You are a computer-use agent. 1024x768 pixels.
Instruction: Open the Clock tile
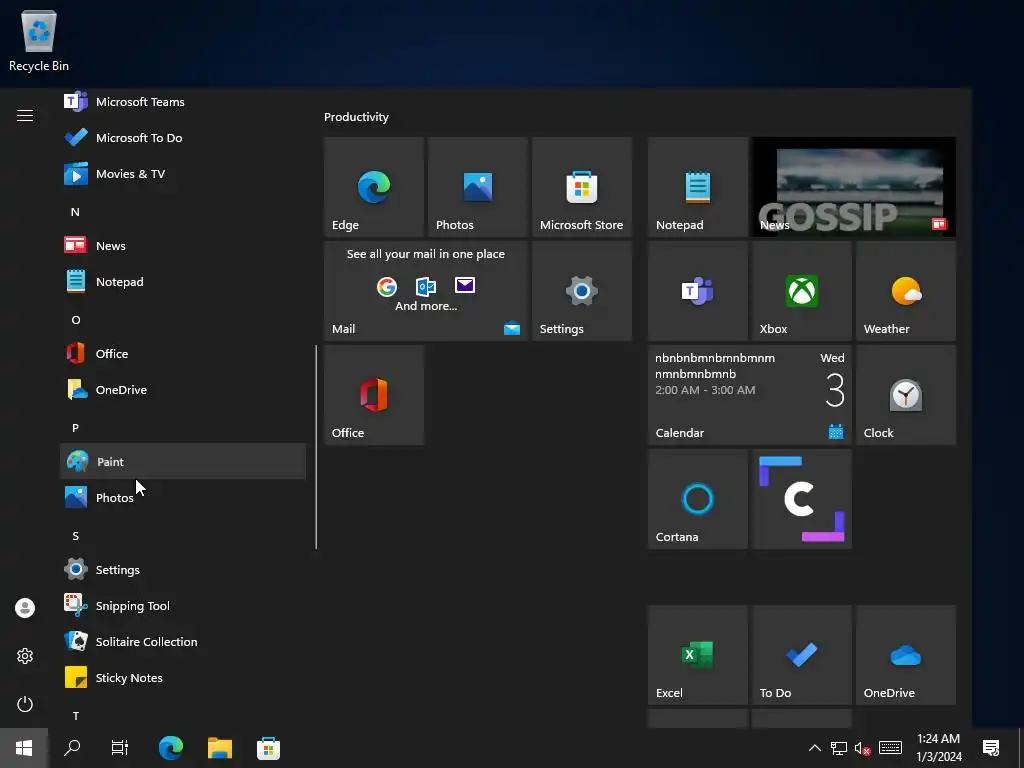pyautogui.click(x=906, y=395)
